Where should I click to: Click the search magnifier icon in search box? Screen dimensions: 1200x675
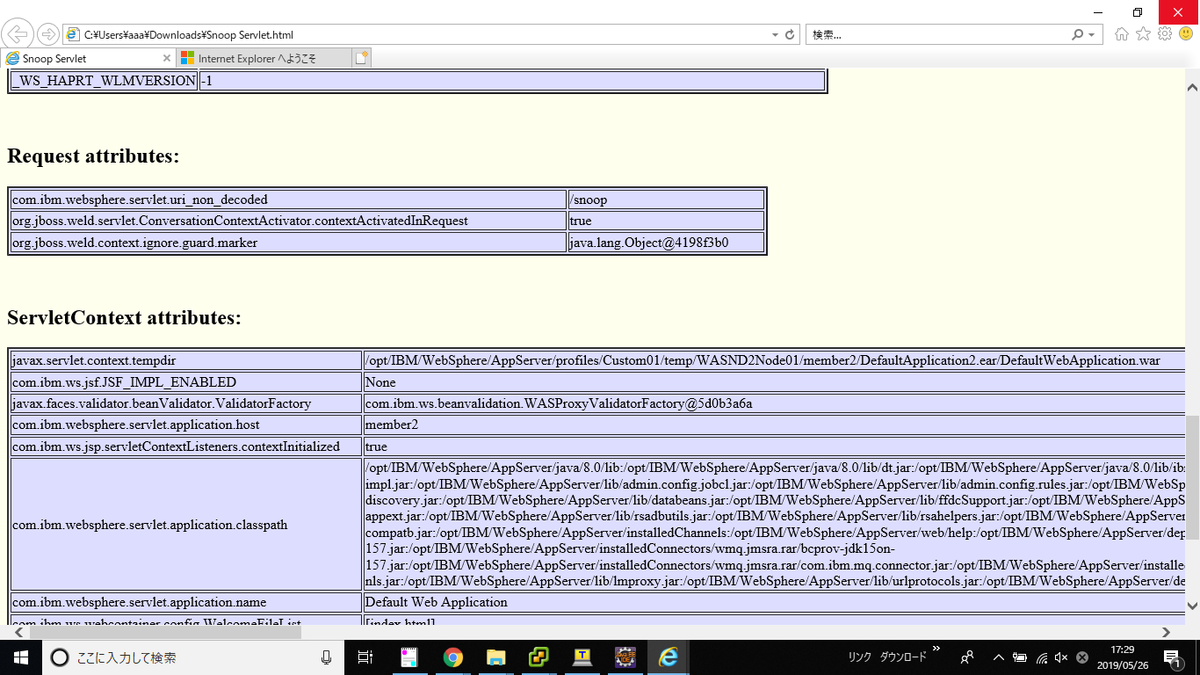1077,34
